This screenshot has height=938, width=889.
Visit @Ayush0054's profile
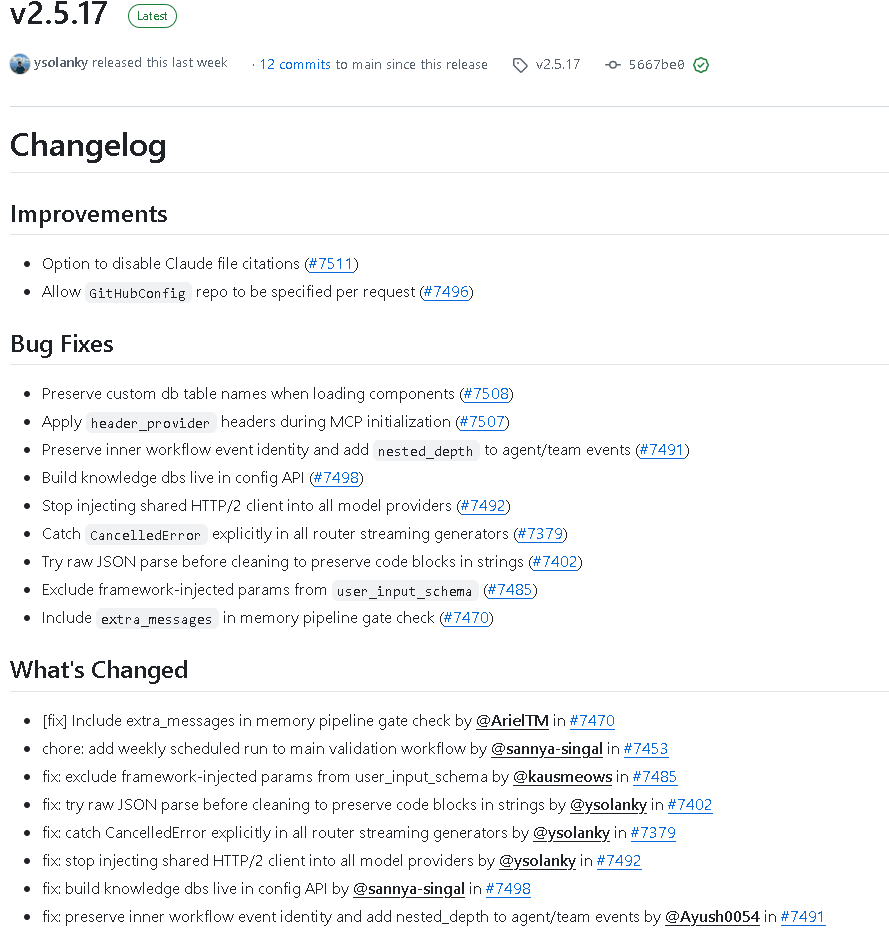coord(712,916)
